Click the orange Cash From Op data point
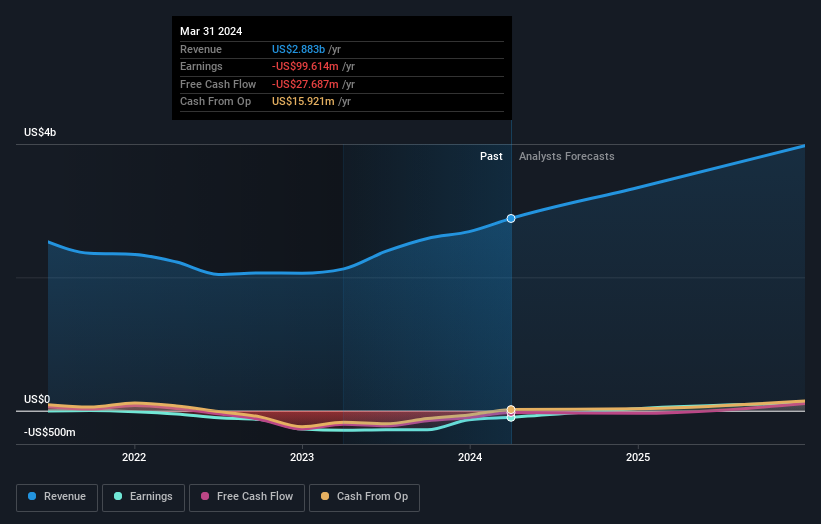821x524 pixels. coord(511,409)
